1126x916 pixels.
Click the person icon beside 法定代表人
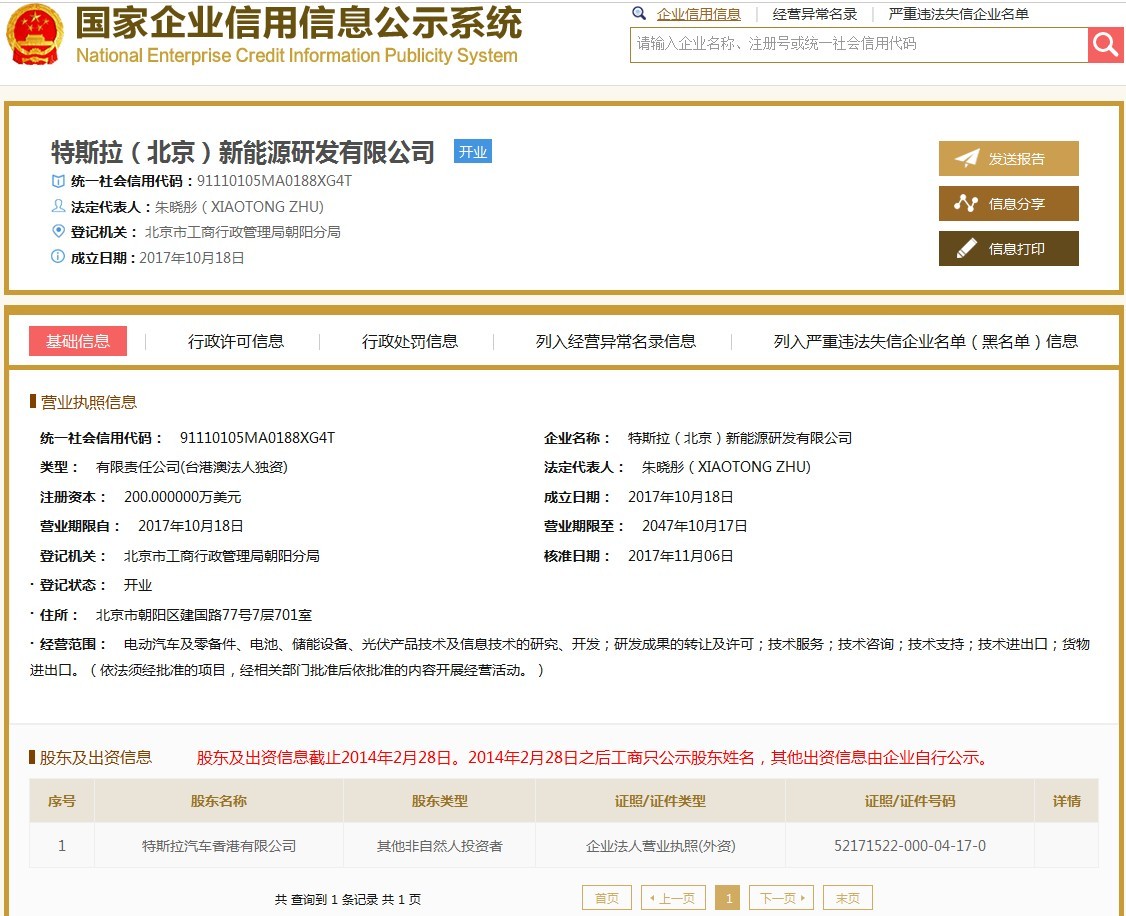tap(58, 207)
